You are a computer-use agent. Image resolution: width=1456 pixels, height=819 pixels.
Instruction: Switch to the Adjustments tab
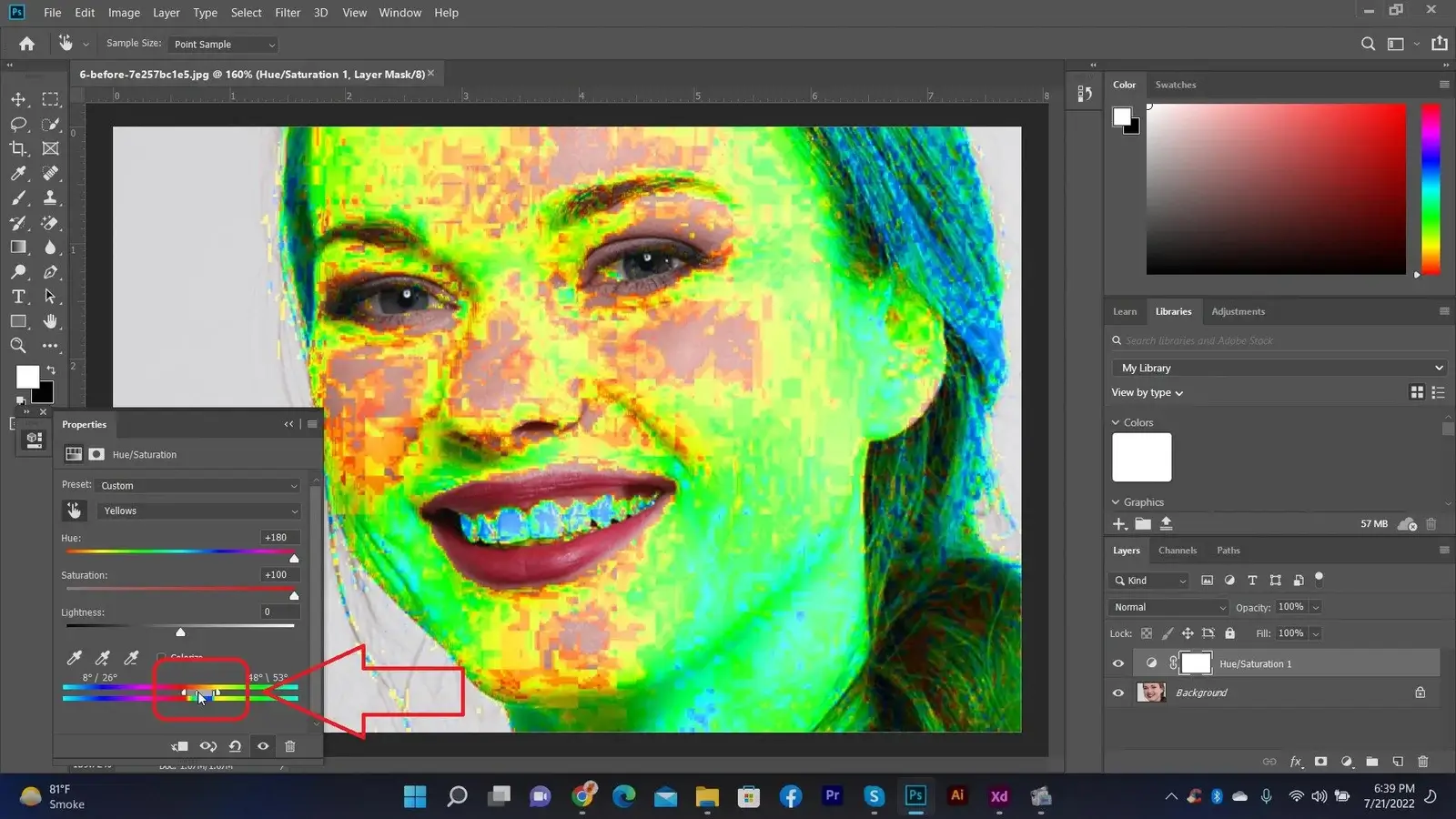click(1237, 311)
